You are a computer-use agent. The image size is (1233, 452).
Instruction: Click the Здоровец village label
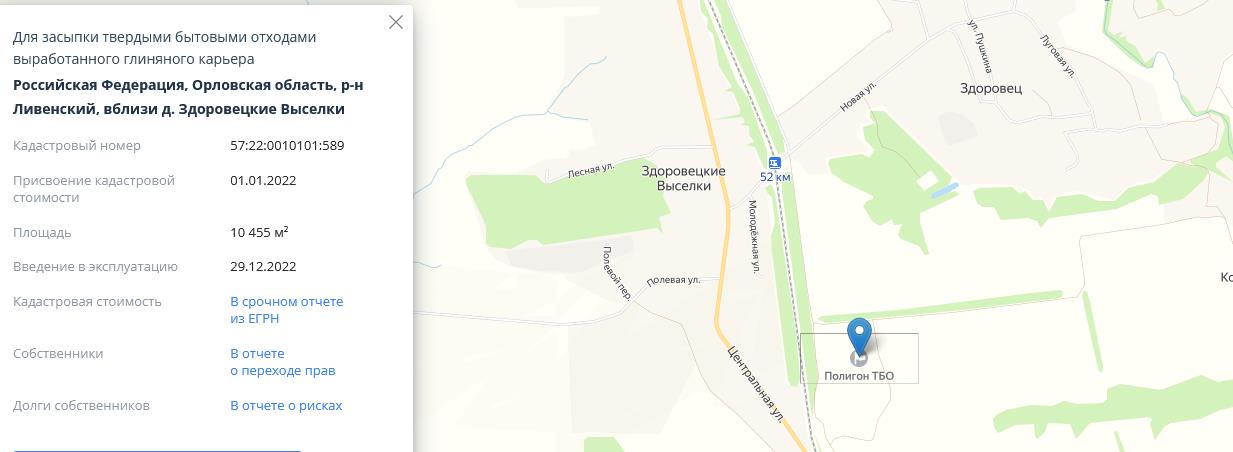coord(991,89)
